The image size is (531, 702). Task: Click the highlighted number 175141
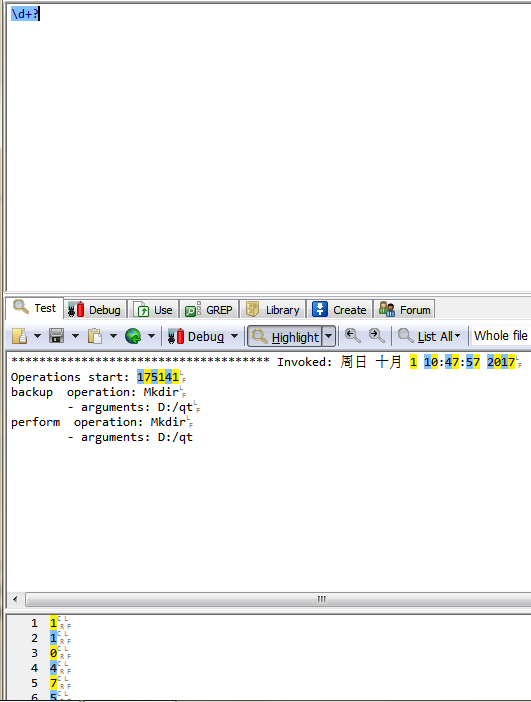(x=158, y=377)
